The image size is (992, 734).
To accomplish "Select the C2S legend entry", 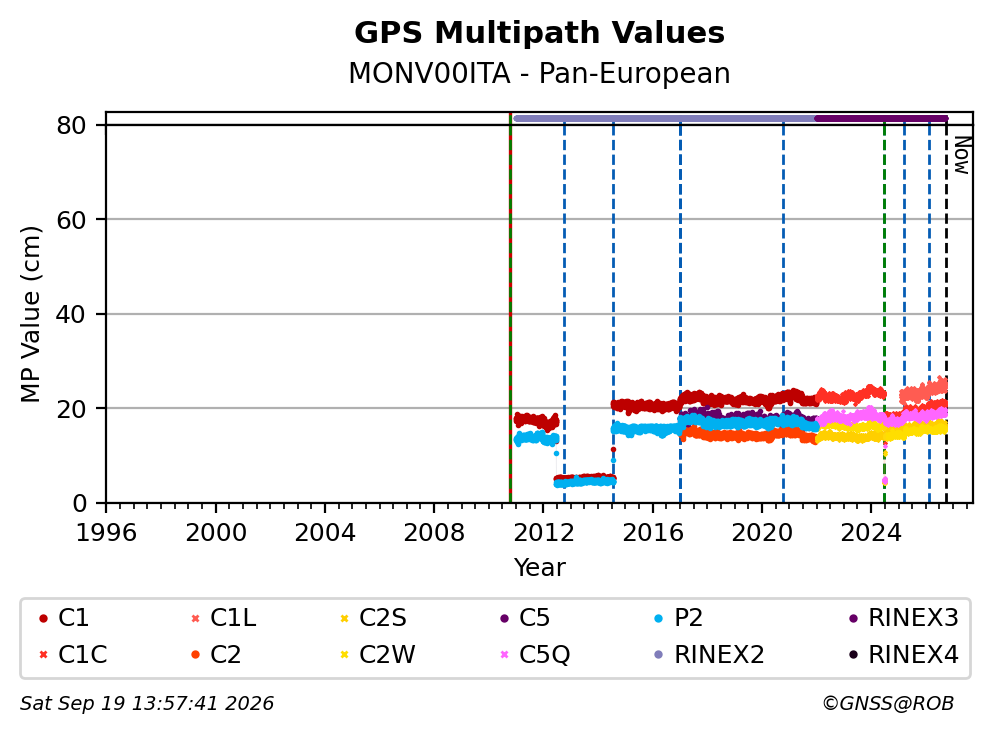I will tap(373, 618).
